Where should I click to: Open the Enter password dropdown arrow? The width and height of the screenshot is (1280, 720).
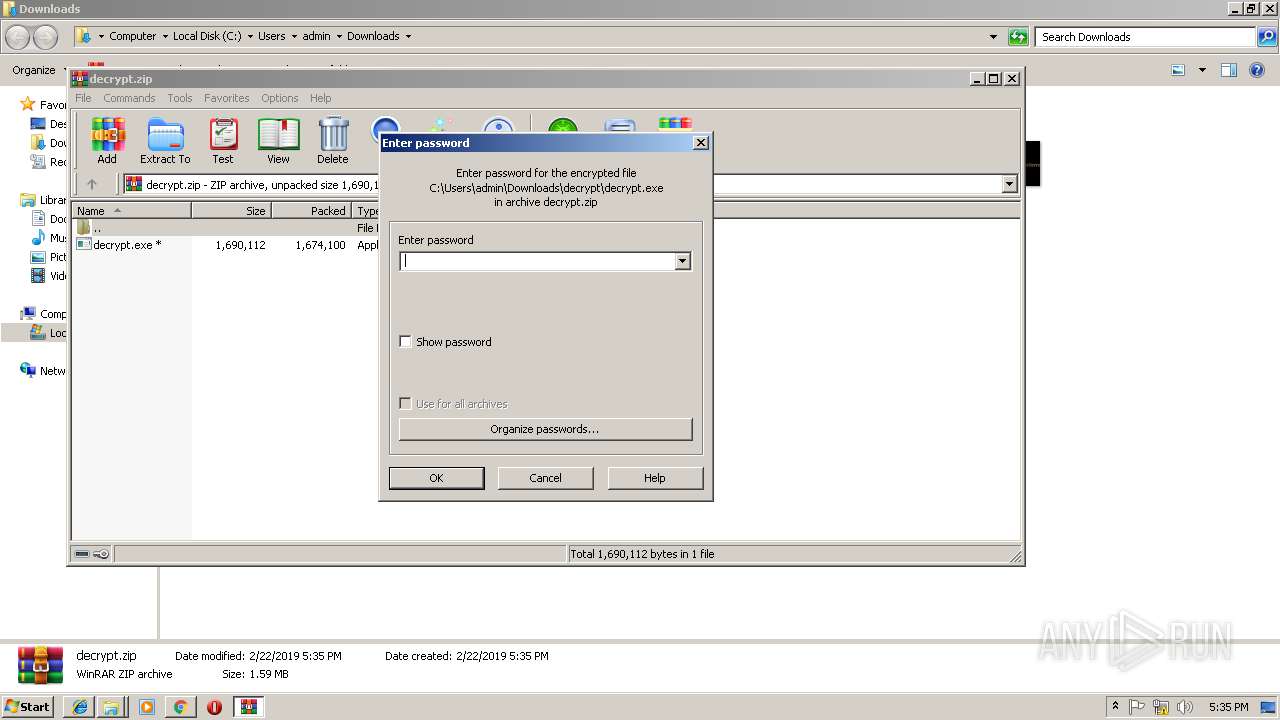[682, 261]
